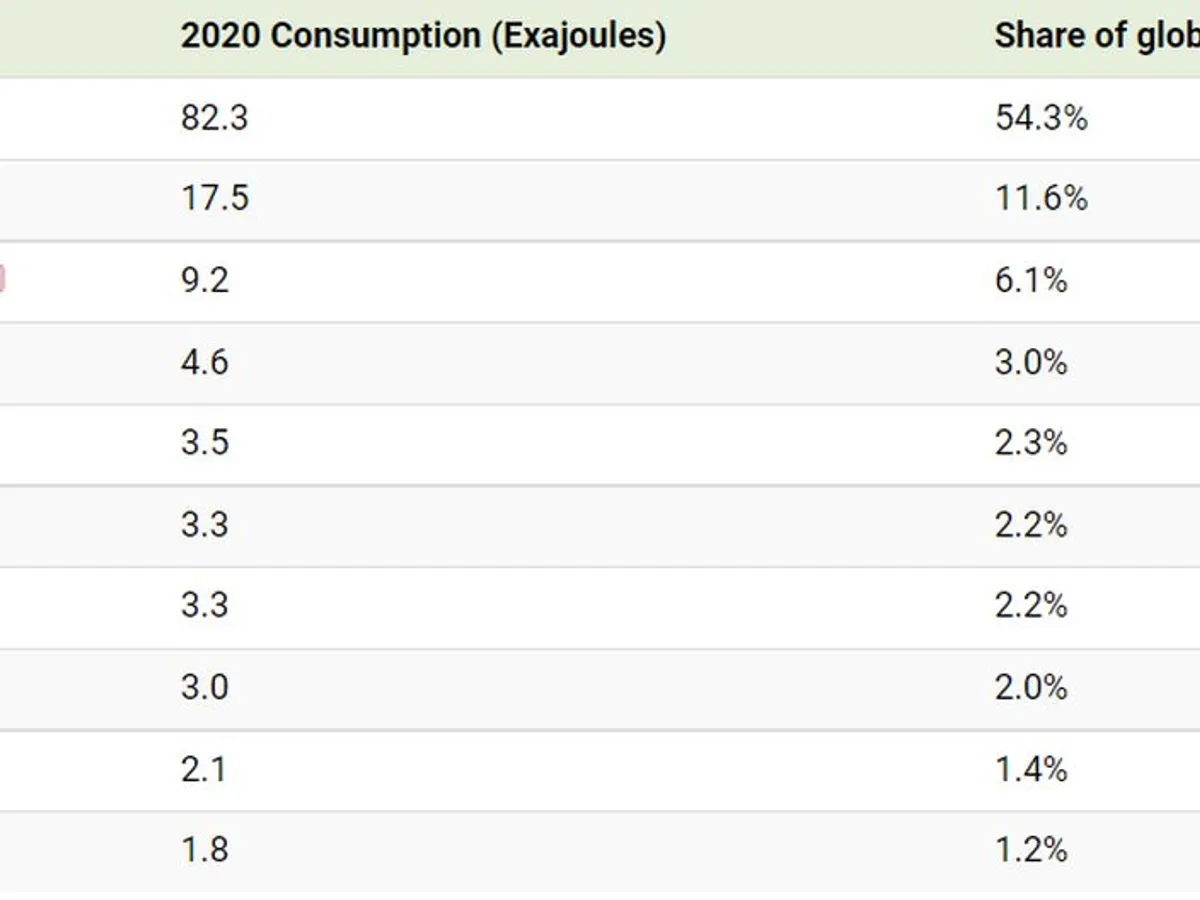Click the 3.3 cell directly below 3.5
Image resolution: width=1200 pixels, height=900 pixels.
point(205,525)
